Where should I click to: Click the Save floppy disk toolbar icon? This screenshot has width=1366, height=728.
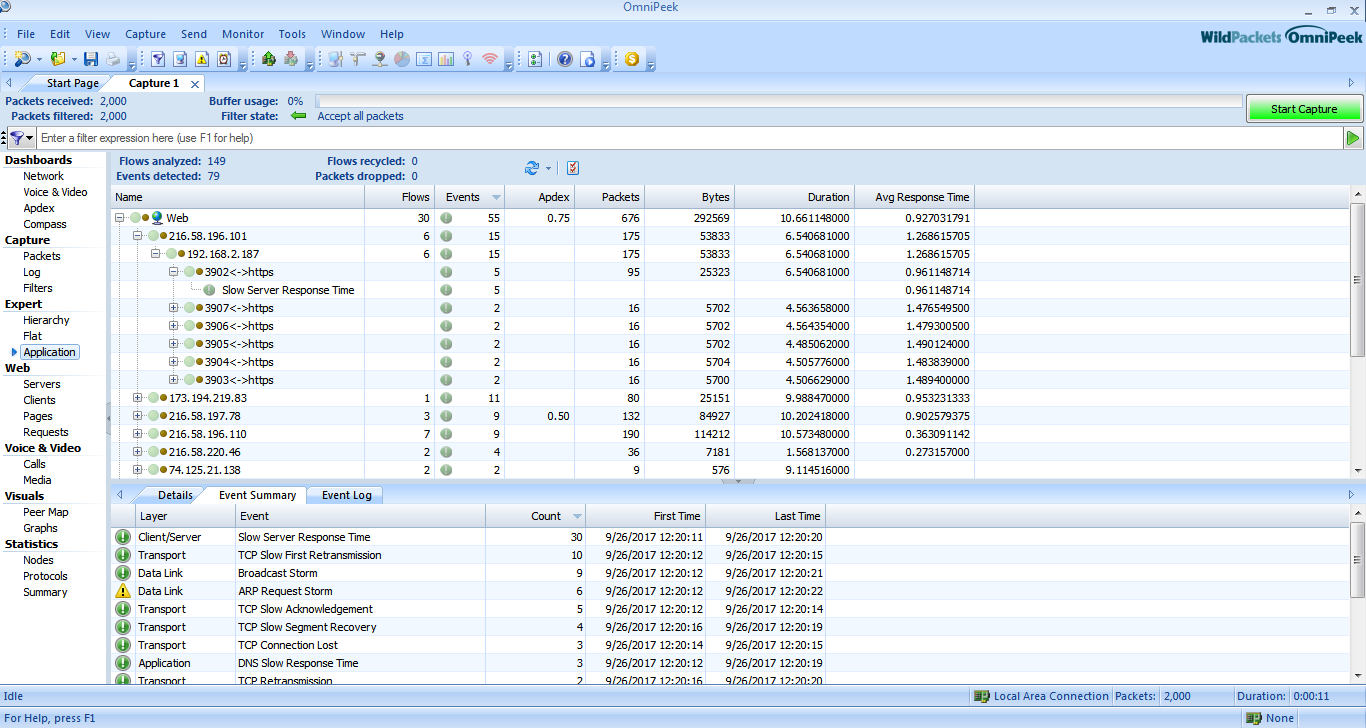(91, 60)
